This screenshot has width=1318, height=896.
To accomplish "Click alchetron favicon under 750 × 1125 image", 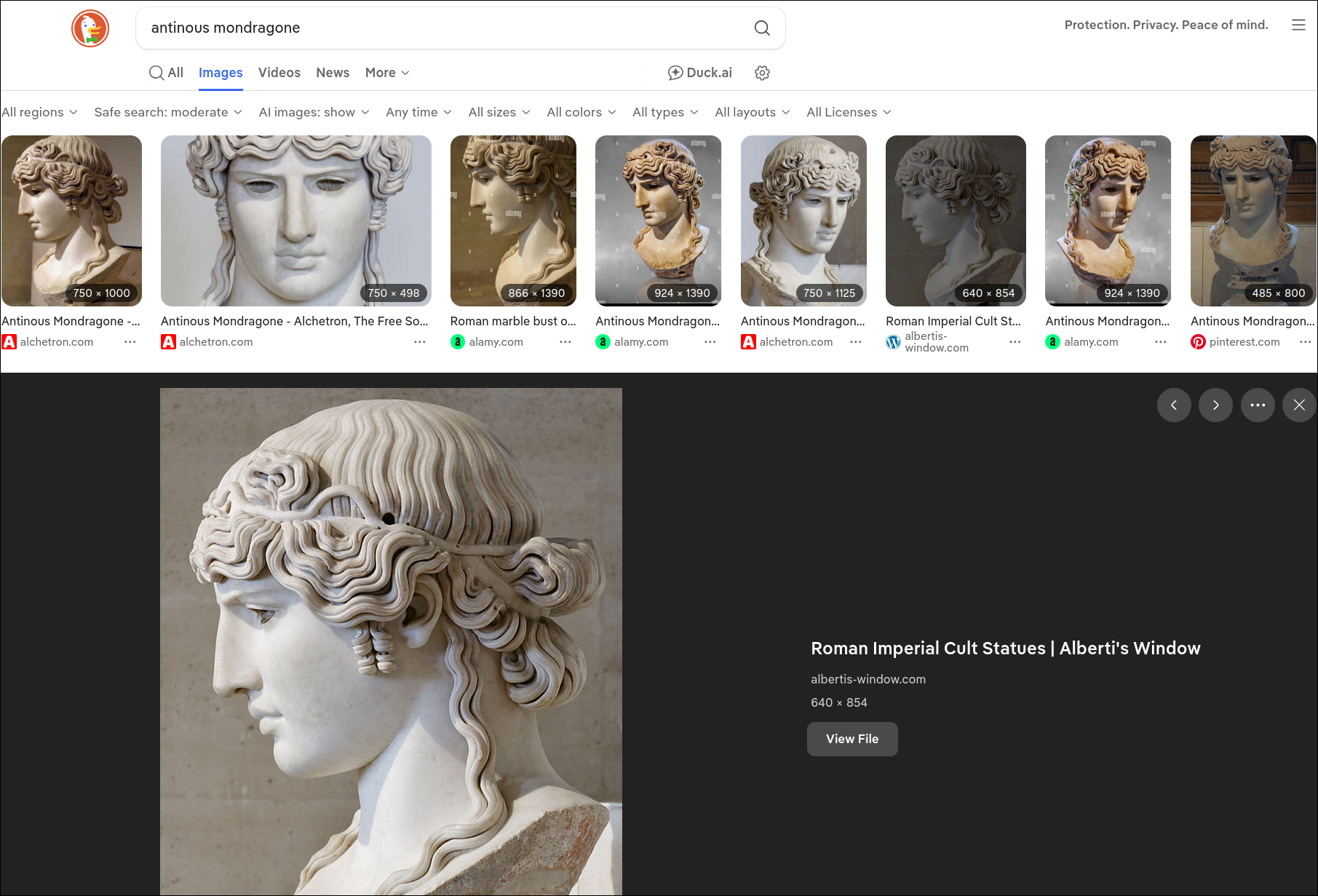I will coord(748,342).
